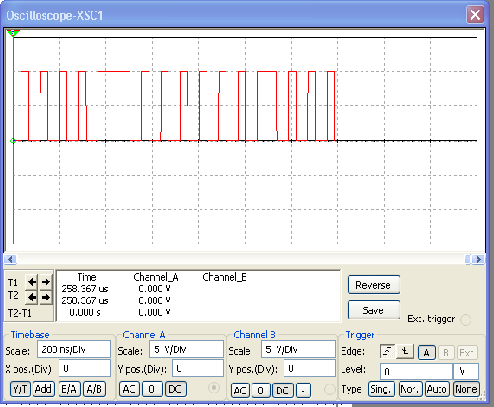Edit Channel B Y pos.(Div) field
The width and height of the screenshot is (494, 407).
pos(310,368)
